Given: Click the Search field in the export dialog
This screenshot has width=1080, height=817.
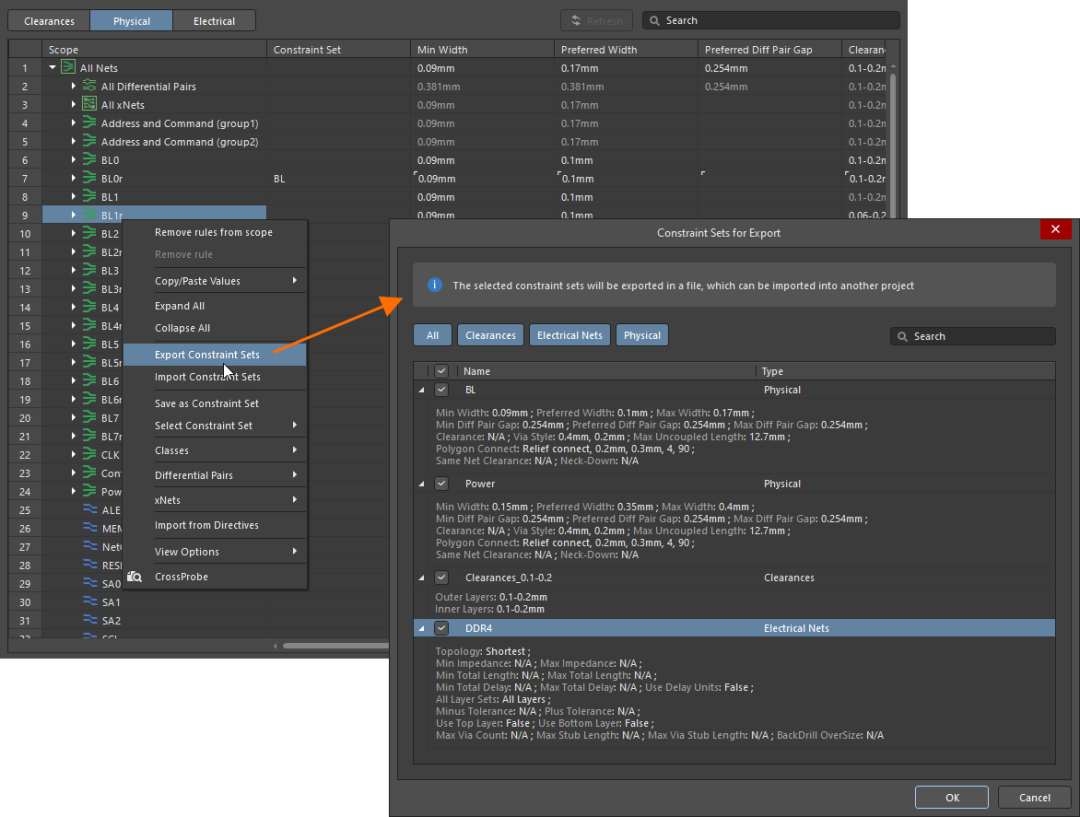Looking at the screenshot, I should coord(973,336).
